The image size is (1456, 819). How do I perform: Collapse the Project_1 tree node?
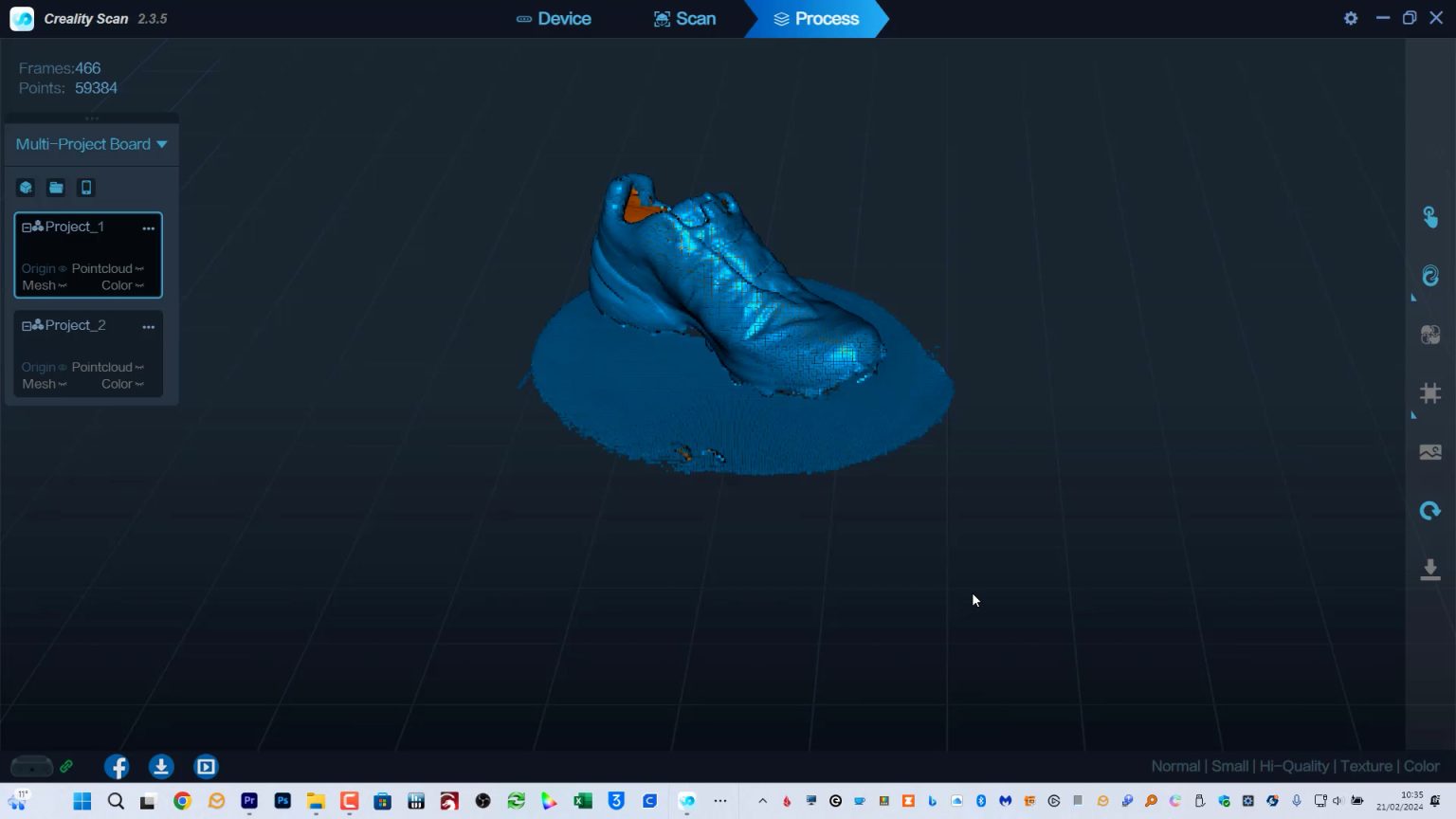pyautogui.click(x=27, y=227)
